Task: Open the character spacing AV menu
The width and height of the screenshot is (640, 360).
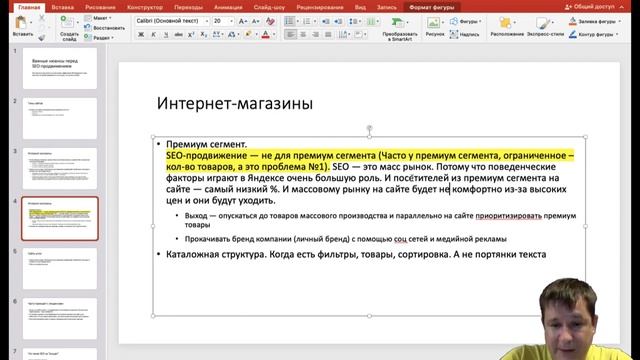Action: [217, 35]
